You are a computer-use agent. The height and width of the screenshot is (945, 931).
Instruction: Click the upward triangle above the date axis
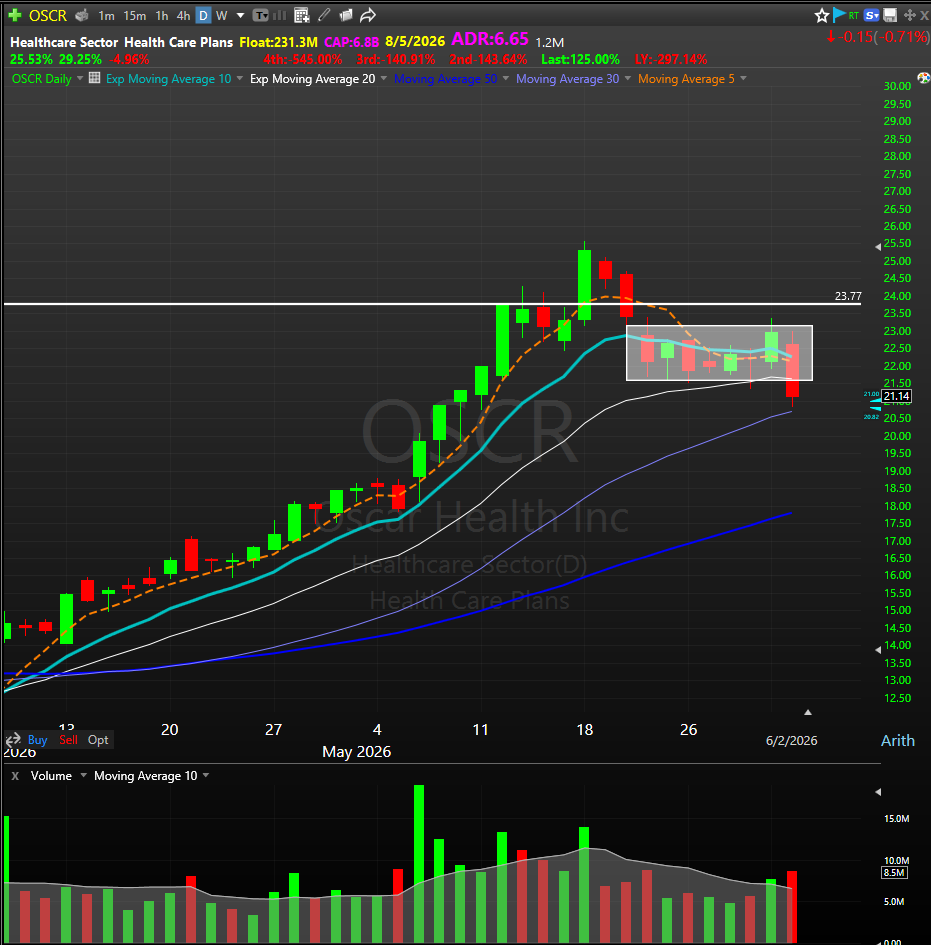807,712
